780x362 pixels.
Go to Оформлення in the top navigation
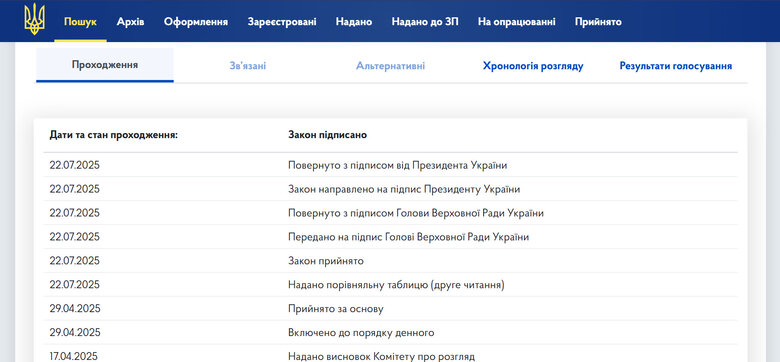[x=196, y=22]
